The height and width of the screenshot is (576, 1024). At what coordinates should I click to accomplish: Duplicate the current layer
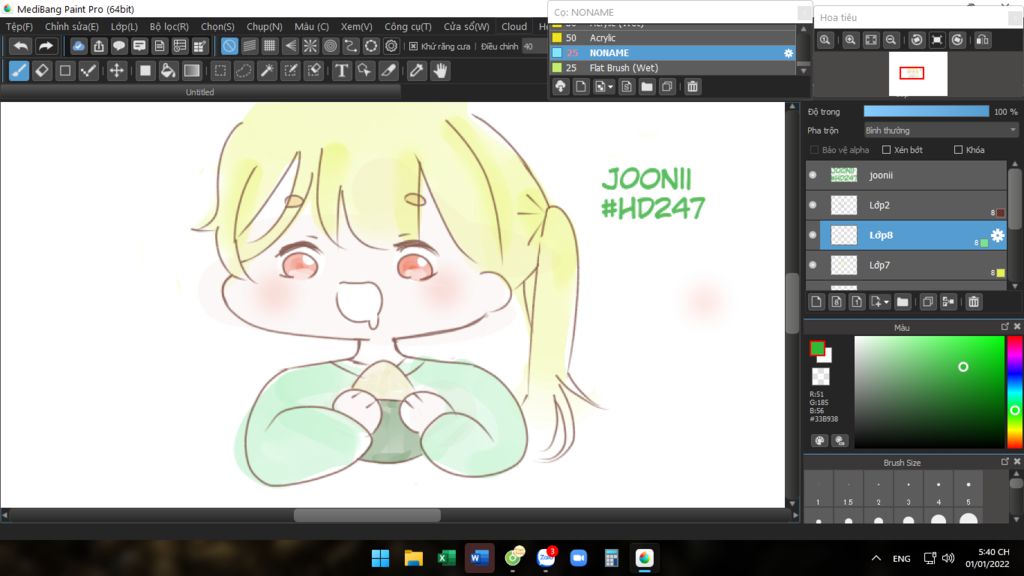pyautogui.click(x=927, y=302)
